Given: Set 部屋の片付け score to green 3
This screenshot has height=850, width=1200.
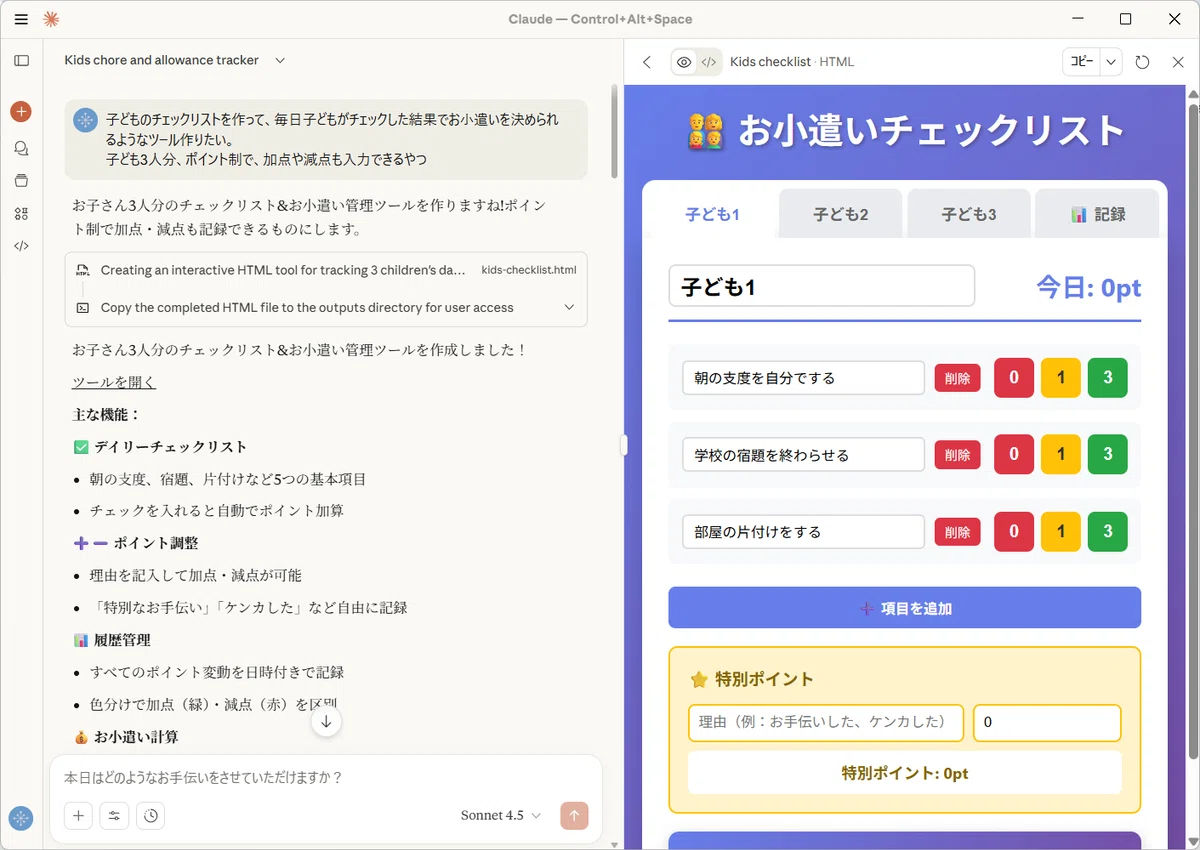Looking at the screenshot, I should click(x=1108, y=532).
